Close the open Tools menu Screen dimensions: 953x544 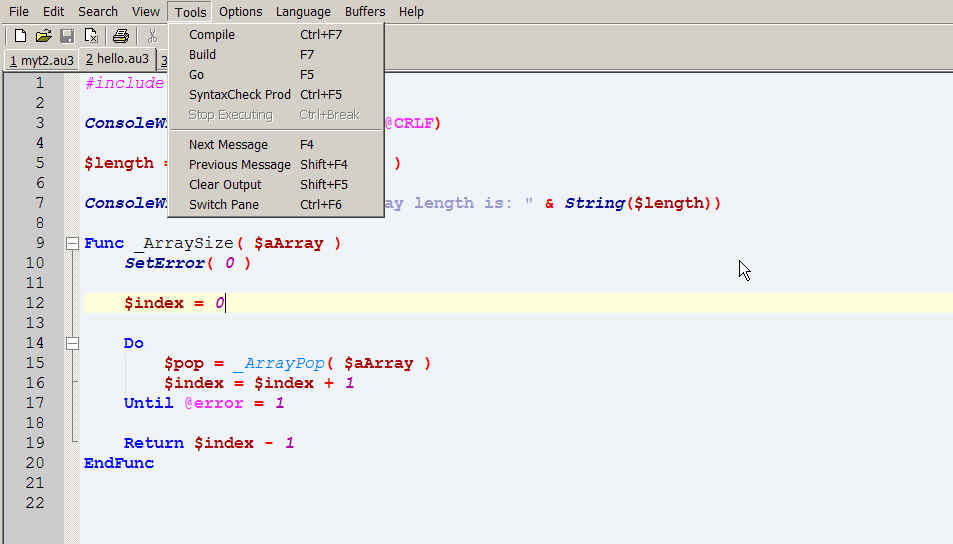click(x=190, y=12)
